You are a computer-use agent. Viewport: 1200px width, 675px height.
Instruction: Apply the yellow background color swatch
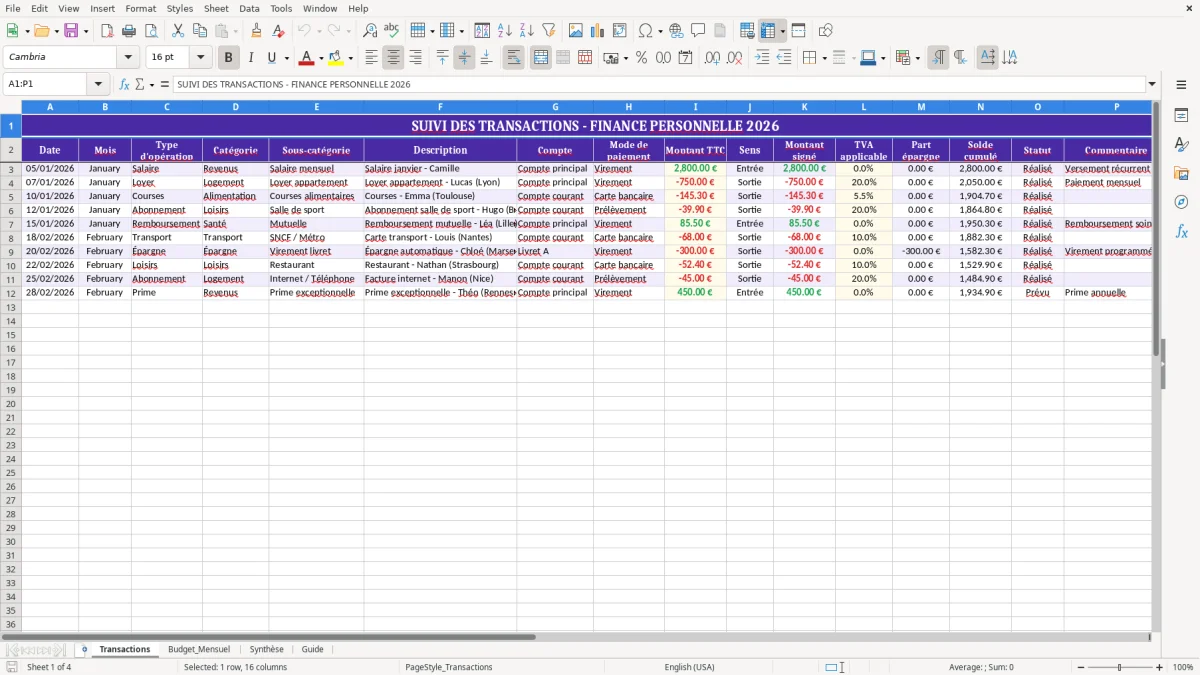pyautogui.click(x=336, y=58)
